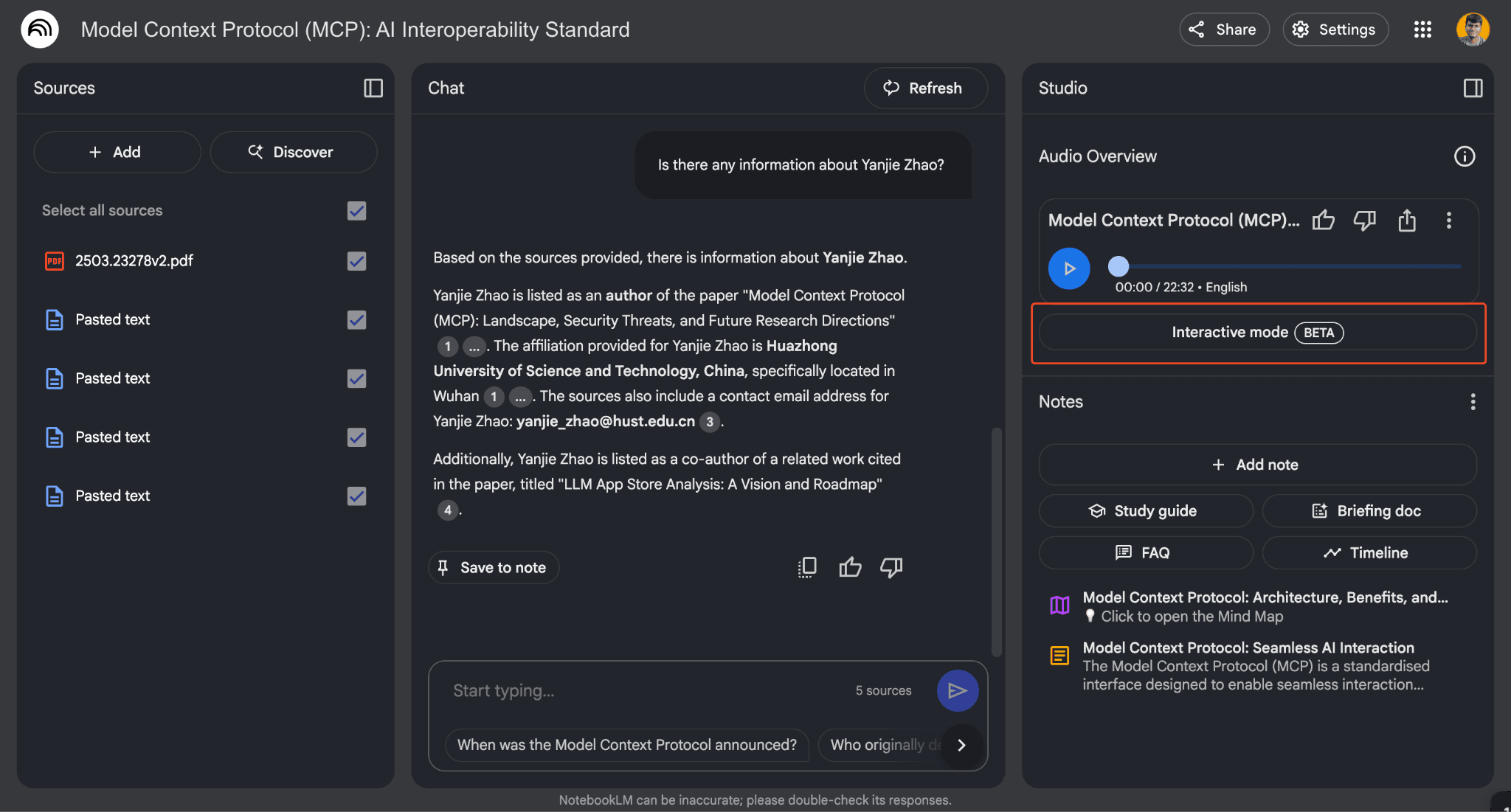Collapse the Studio panel
This screenshot has width=1511, height=812.
[1473, 89]
